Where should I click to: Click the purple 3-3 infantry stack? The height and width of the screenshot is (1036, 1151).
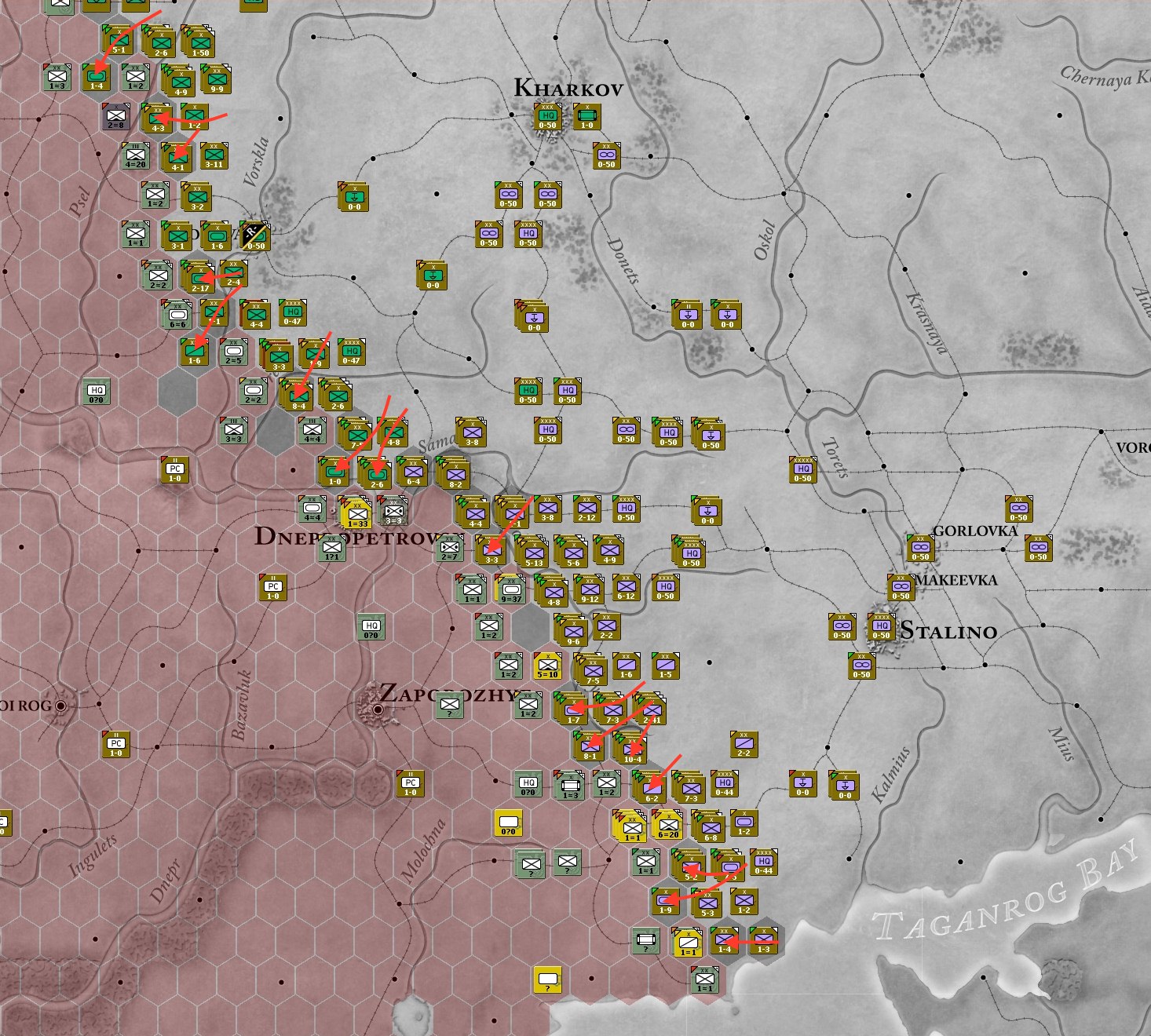491,549
